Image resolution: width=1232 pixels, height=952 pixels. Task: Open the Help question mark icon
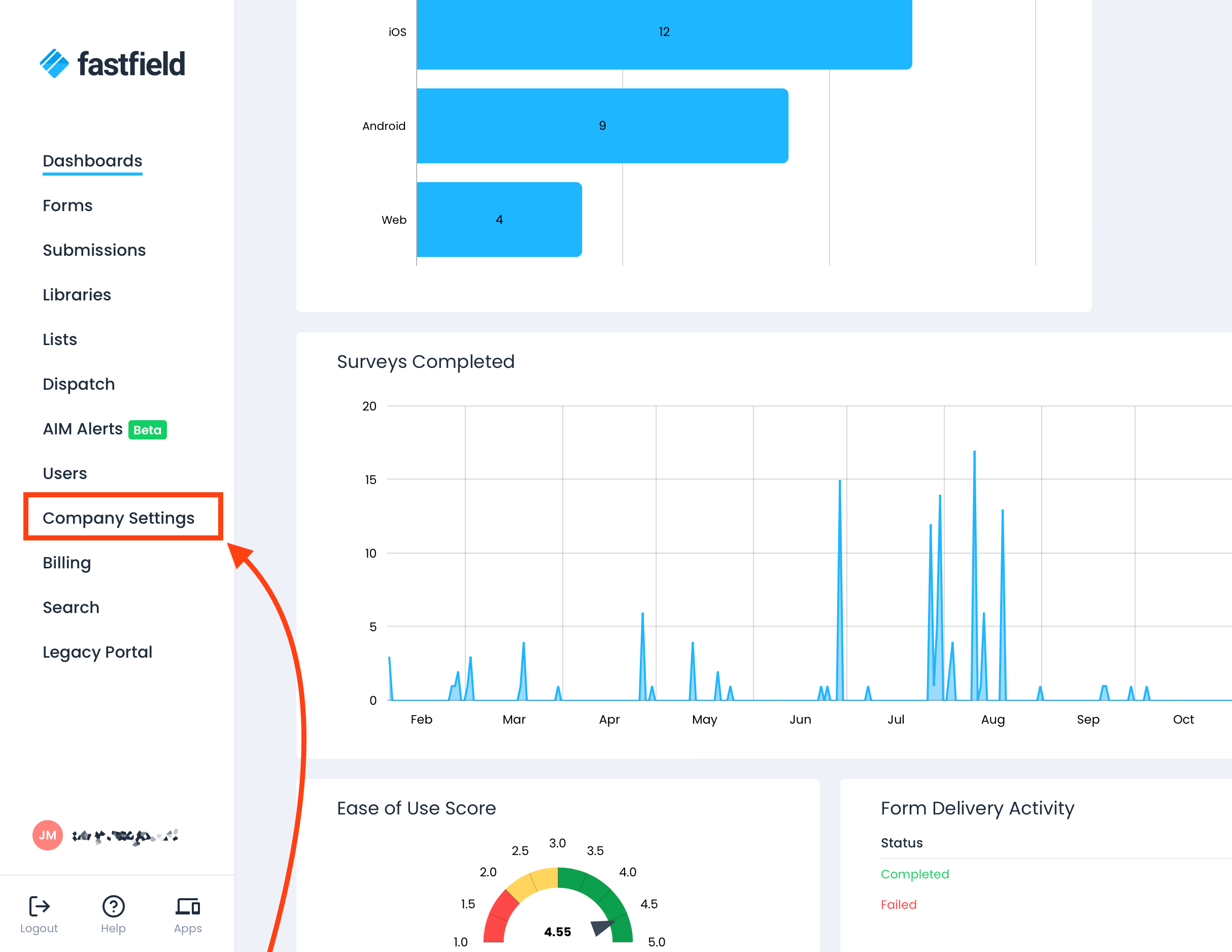tap(113, 906)
